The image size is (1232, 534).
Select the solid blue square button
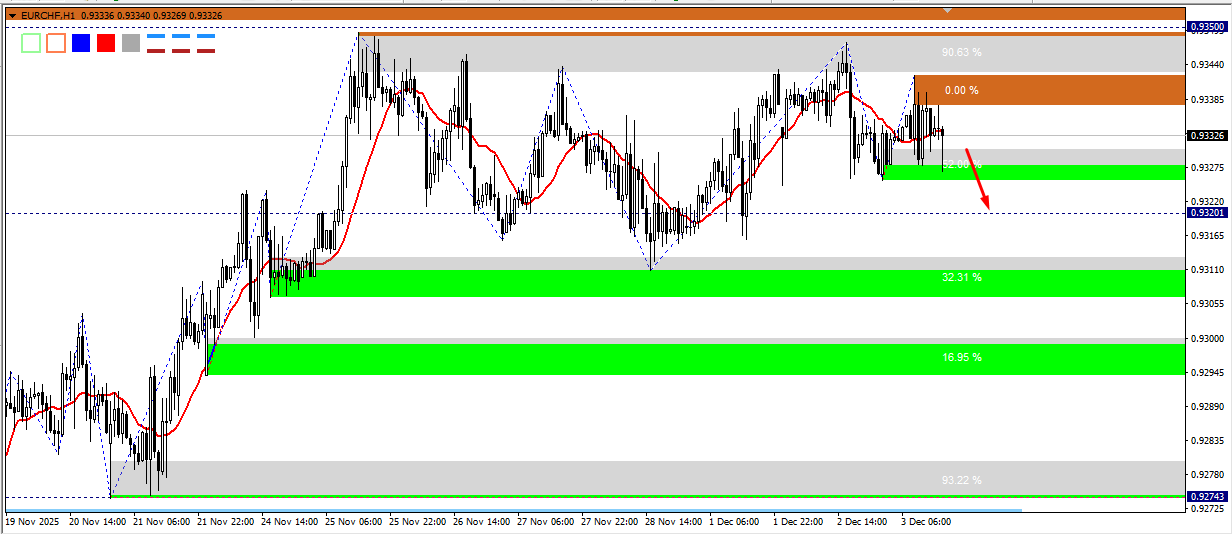tap(81, 43)
